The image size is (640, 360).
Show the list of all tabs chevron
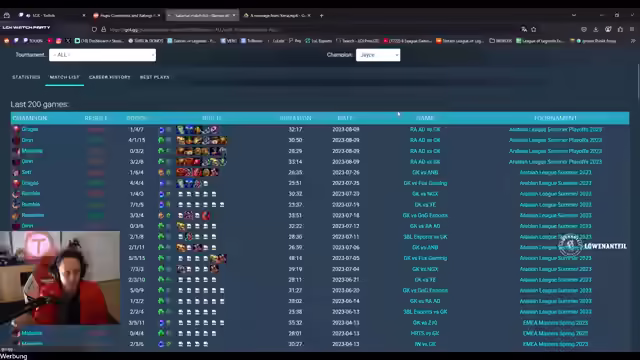[574, 16]
